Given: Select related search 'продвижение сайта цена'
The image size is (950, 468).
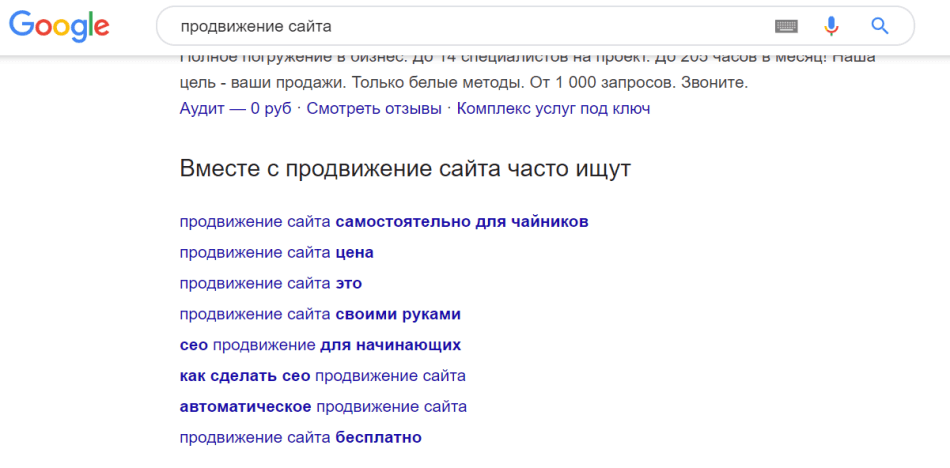Looking at the screenshot, I should [277, 253].
